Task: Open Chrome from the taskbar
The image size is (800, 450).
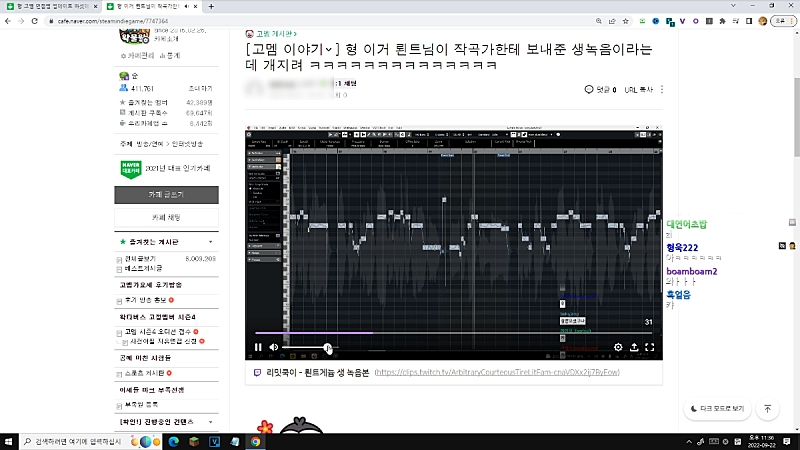Action: tap(255, 442)
